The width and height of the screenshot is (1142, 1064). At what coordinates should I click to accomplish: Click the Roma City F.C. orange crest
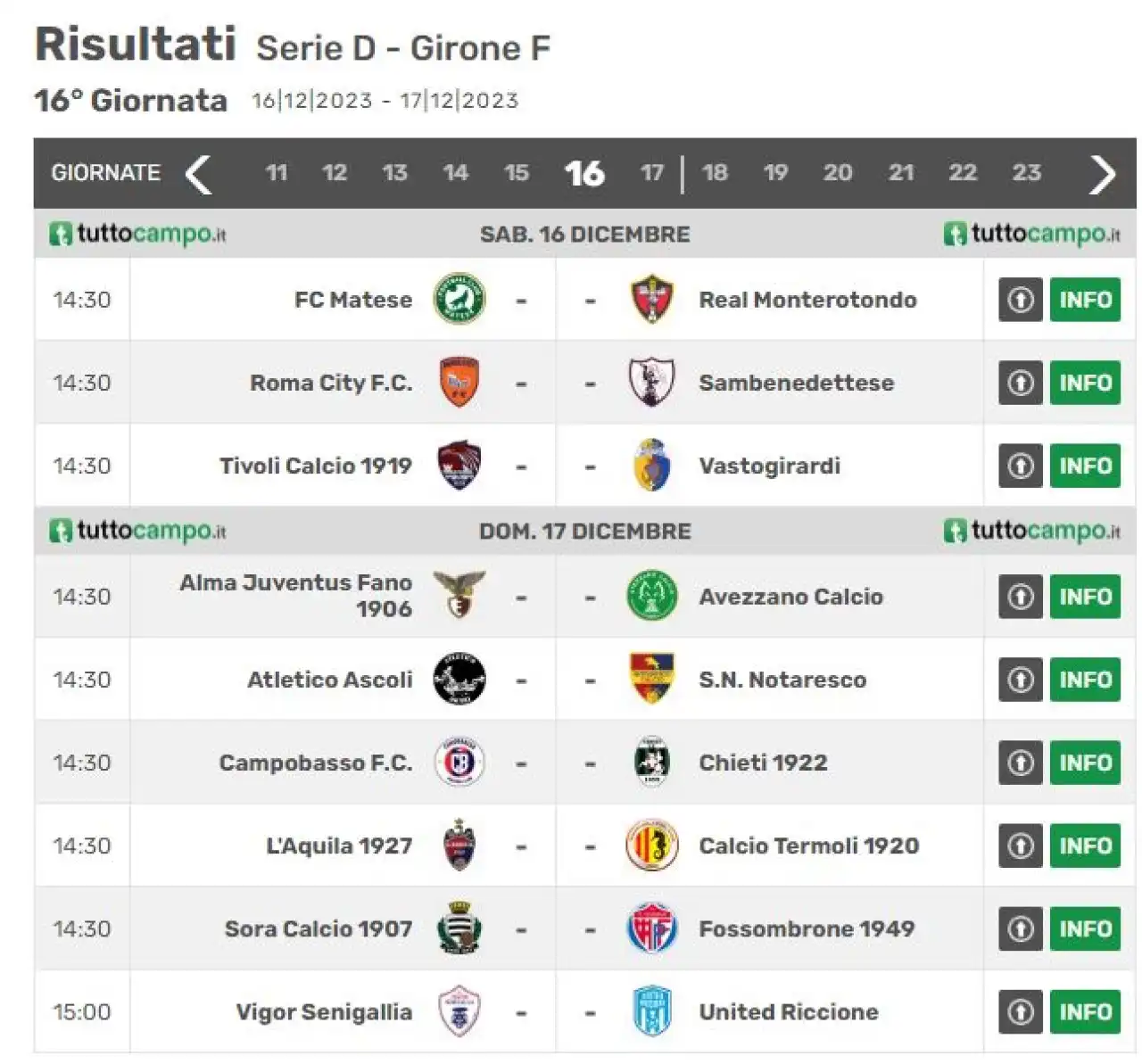click(x=459, y=383)
